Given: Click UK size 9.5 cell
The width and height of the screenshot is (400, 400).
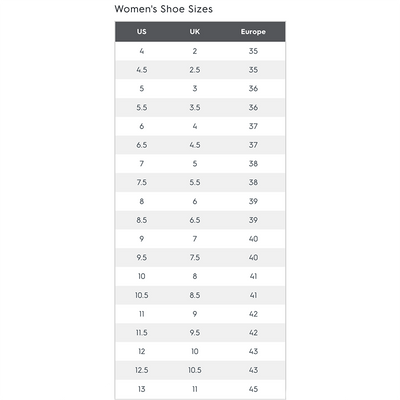Looking at the screenshot, I should [195, 332].
